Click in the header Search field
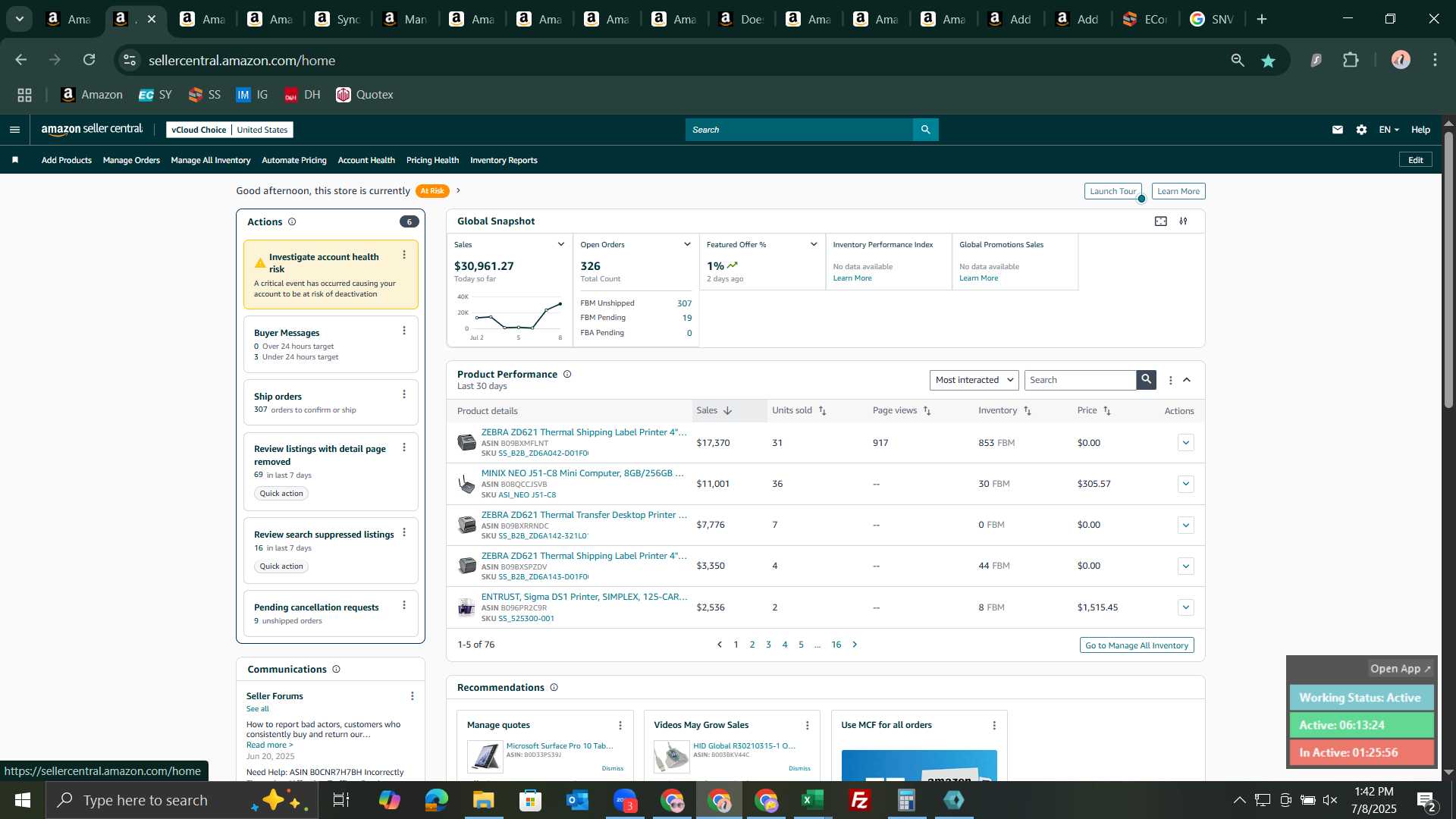1456x819 pixels. pyautogui.click(x=799, y=130)
